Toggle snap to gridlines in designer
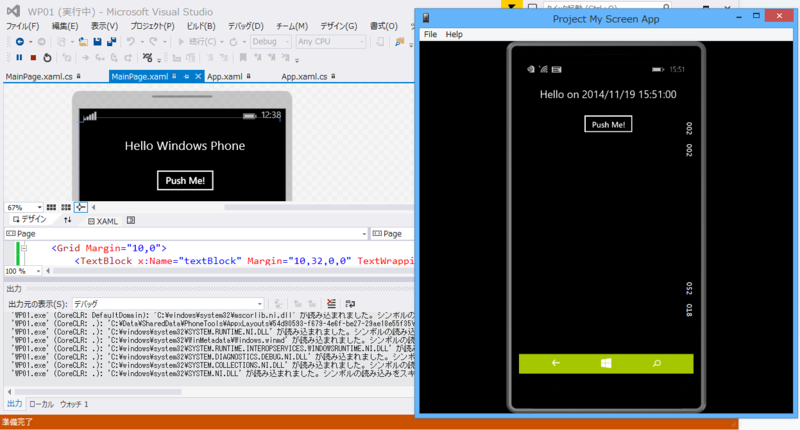This screenshot has height=430, width=800. coord(66,207)
